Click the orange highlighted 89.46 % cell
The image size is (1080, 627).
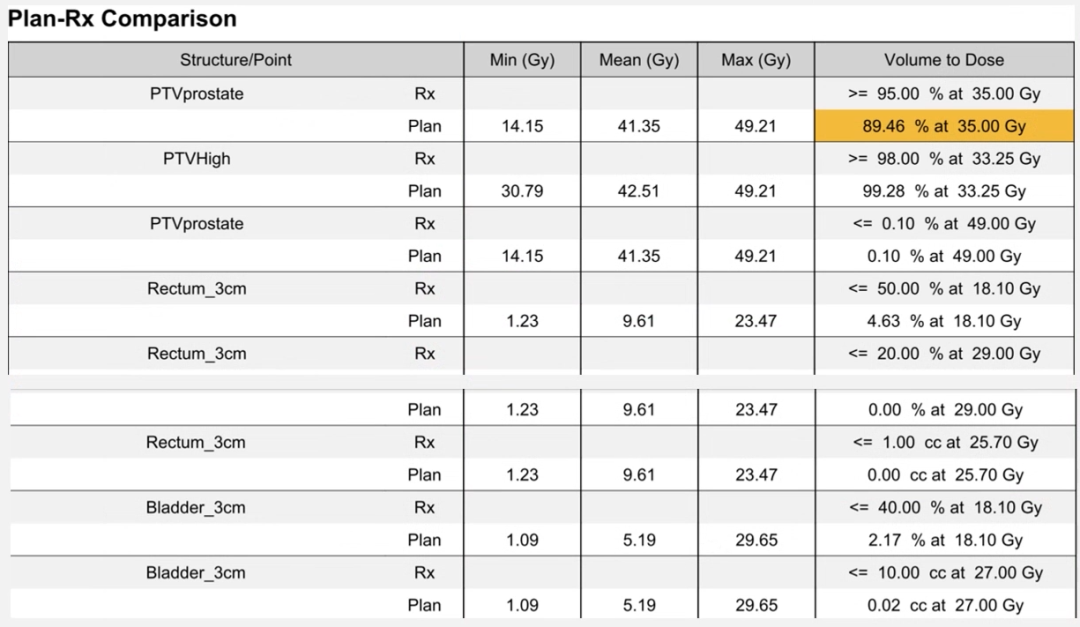944,126
